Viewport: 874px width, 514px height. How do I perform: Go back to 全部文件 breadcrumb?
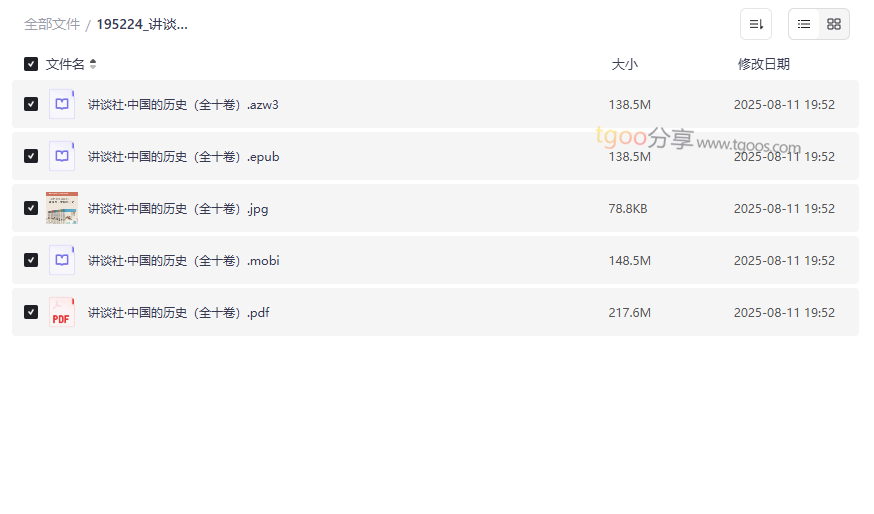click(x=52, y=24)
